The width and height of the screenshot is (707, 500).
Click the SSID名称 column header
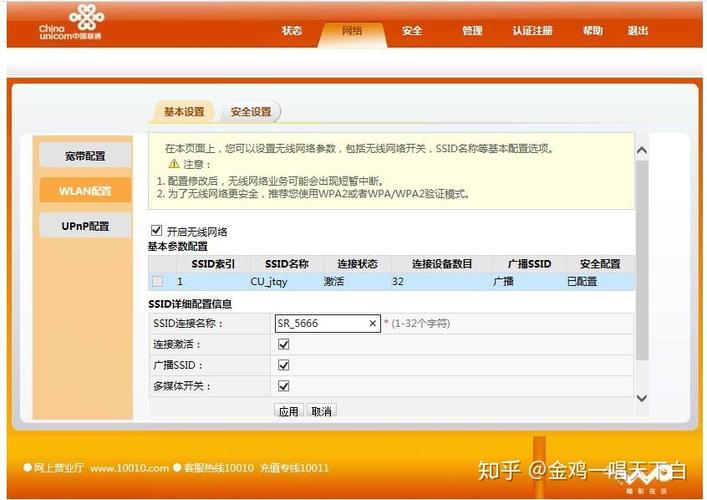287,264
